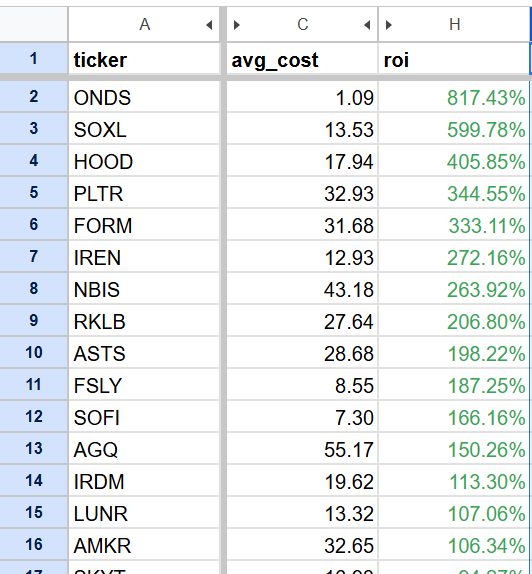This screenshot has width=532, height=574.
Task: Click avg_cost value 43.18
Action: pyautogui.click(x=302, y=288)
